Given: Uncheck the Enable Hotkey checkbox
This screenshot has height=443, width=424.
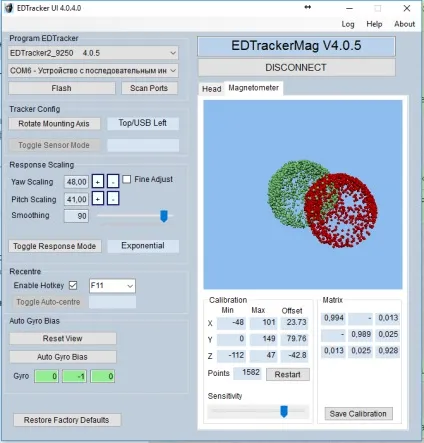Looking at the screenshot, I should pyautogui.click(x=73, y=285).
